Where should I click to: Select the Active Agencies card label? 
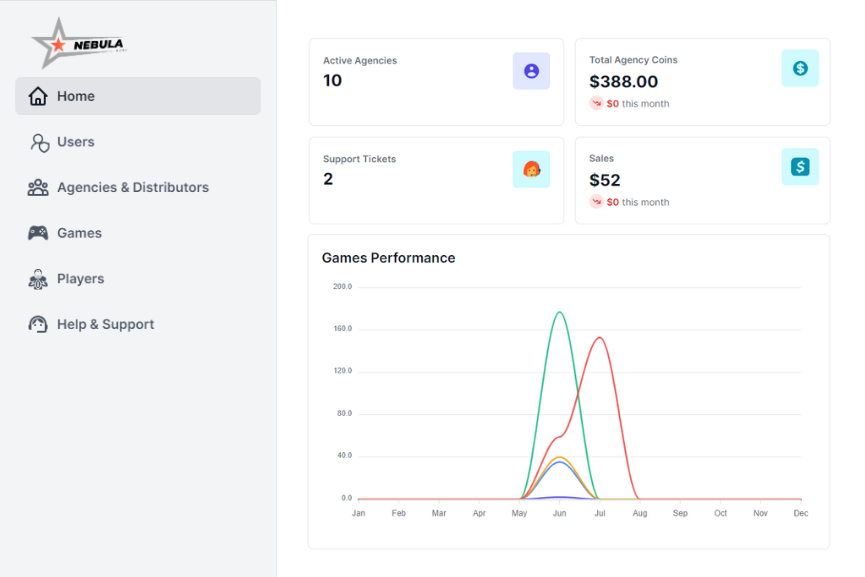360,61
